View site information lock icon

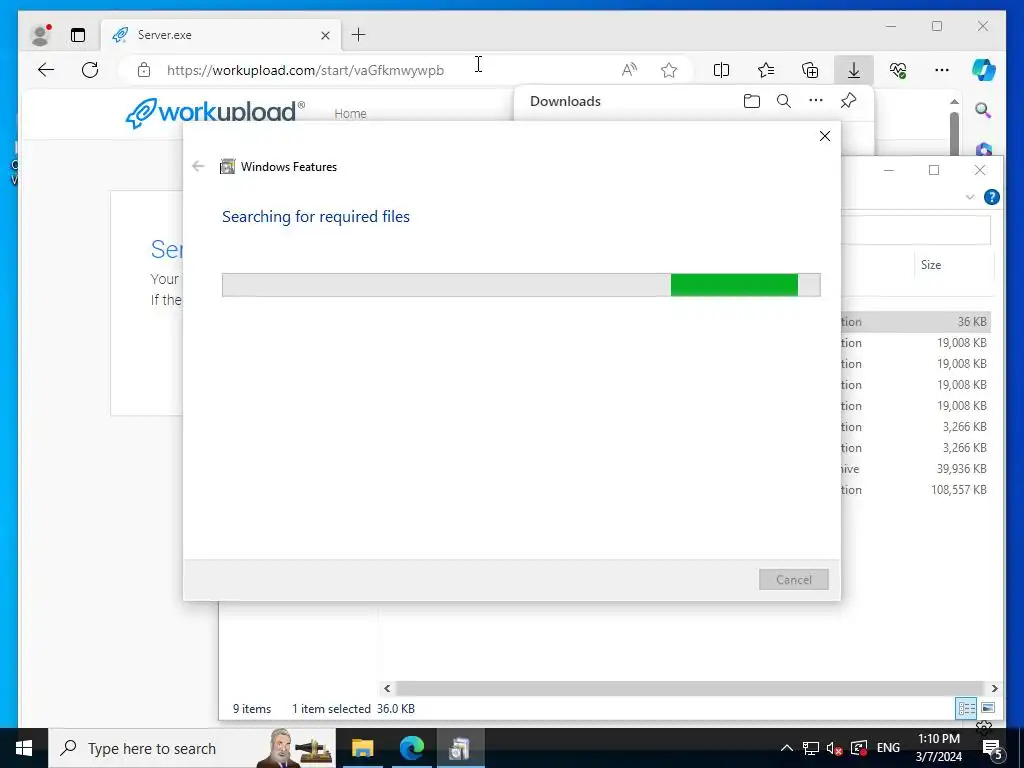(144, 70)
